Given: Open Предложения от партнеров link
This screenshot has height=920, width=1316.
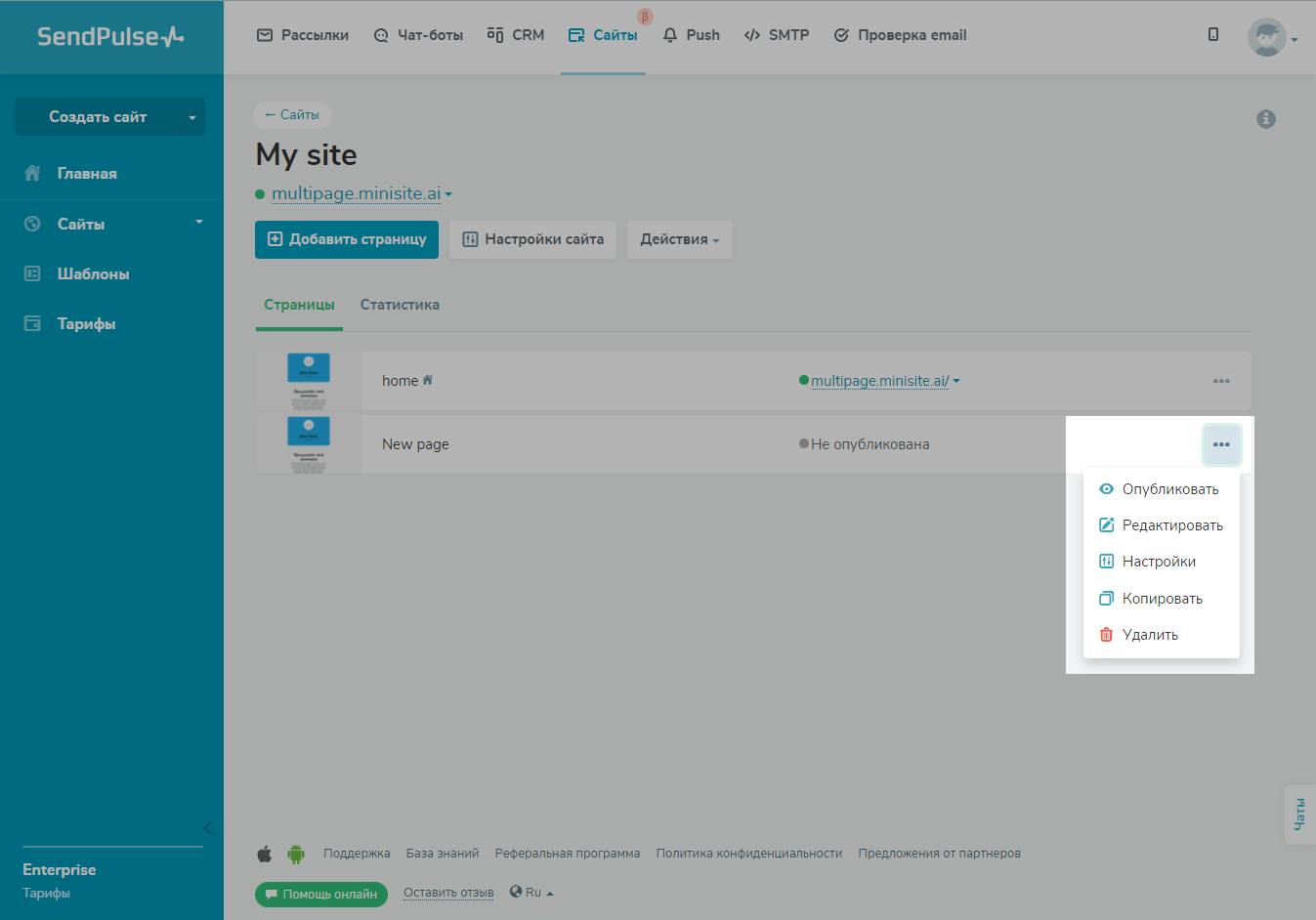Looking at the screenshot, I should click(940, 854).
